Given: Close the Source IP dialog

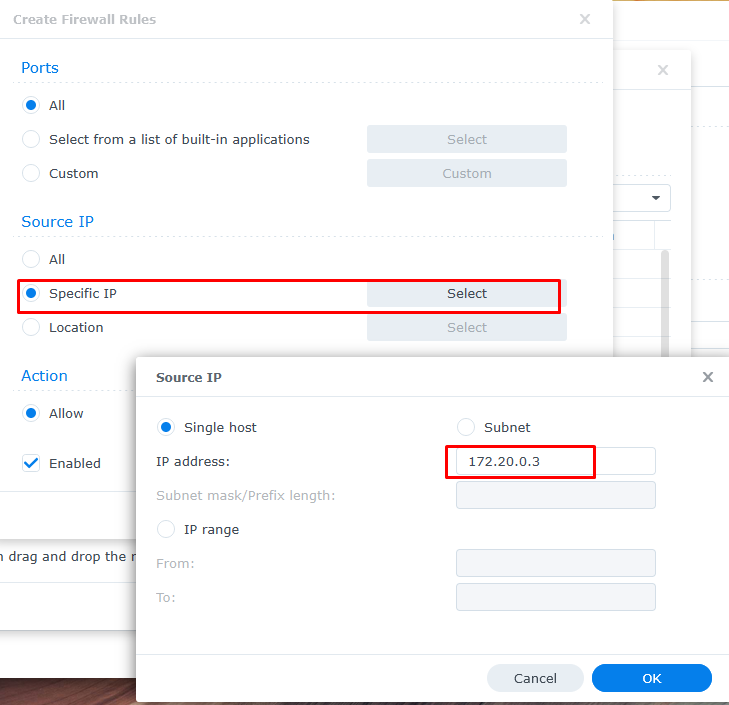Looking at the screenshot, I should [708, 377].
